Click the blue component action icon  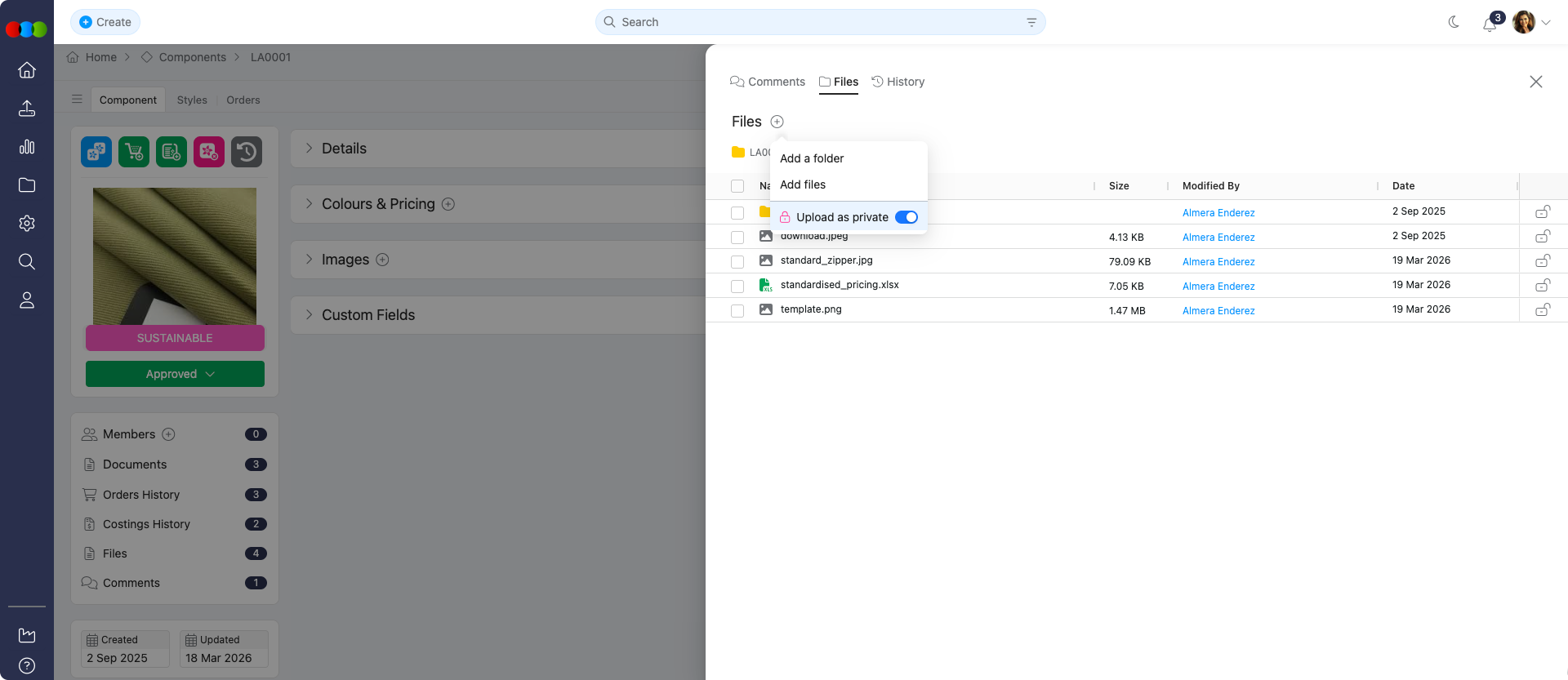(x=96, y=152)
